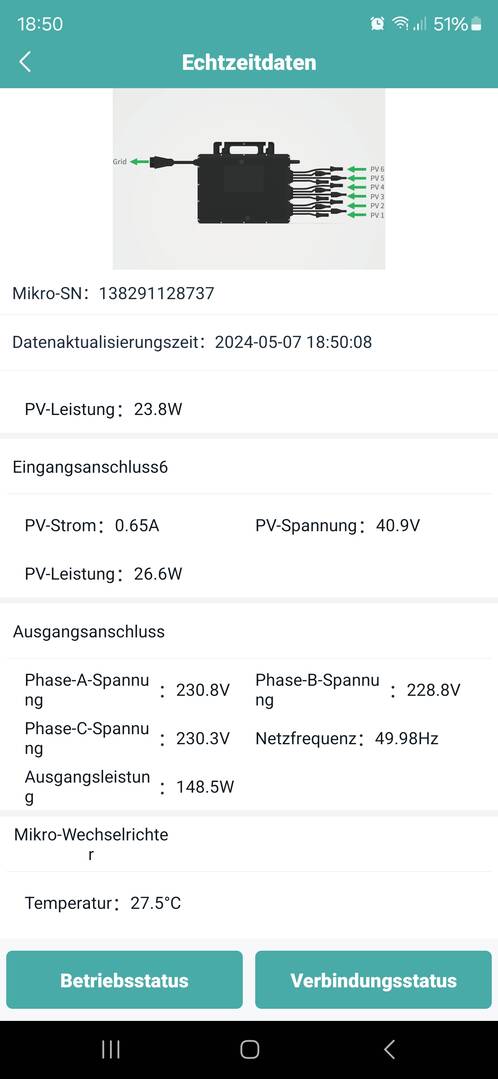
Task: Tap the battery indicator icon
Action: (477, 24)
